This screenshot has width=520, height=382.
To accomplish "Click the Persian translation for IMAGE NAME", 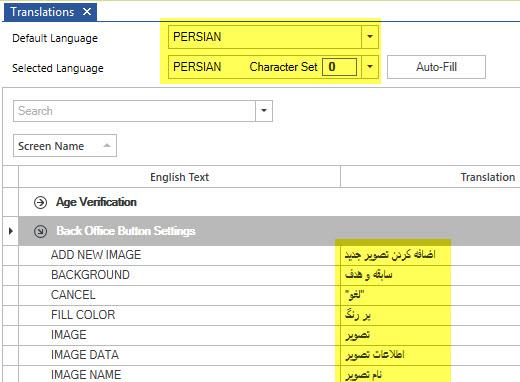I will coord(364,375).
